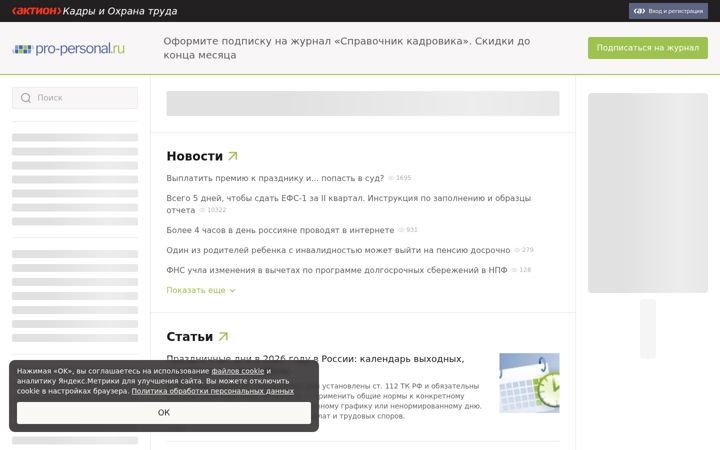Image resolution: width=720 pixels, height=450 pixels.
Task: Open the calendar article thumbnail image
Action: 529,383
